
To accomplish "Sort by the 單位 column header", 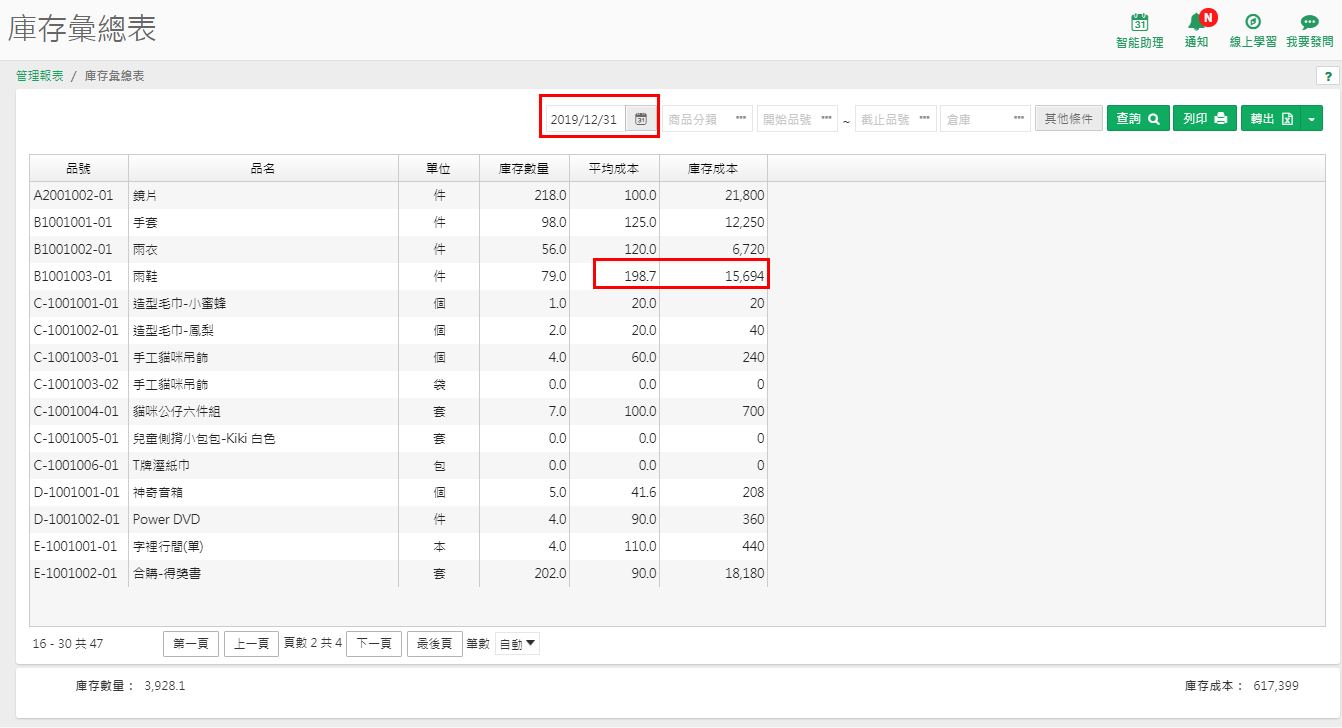I will (439, 168).
